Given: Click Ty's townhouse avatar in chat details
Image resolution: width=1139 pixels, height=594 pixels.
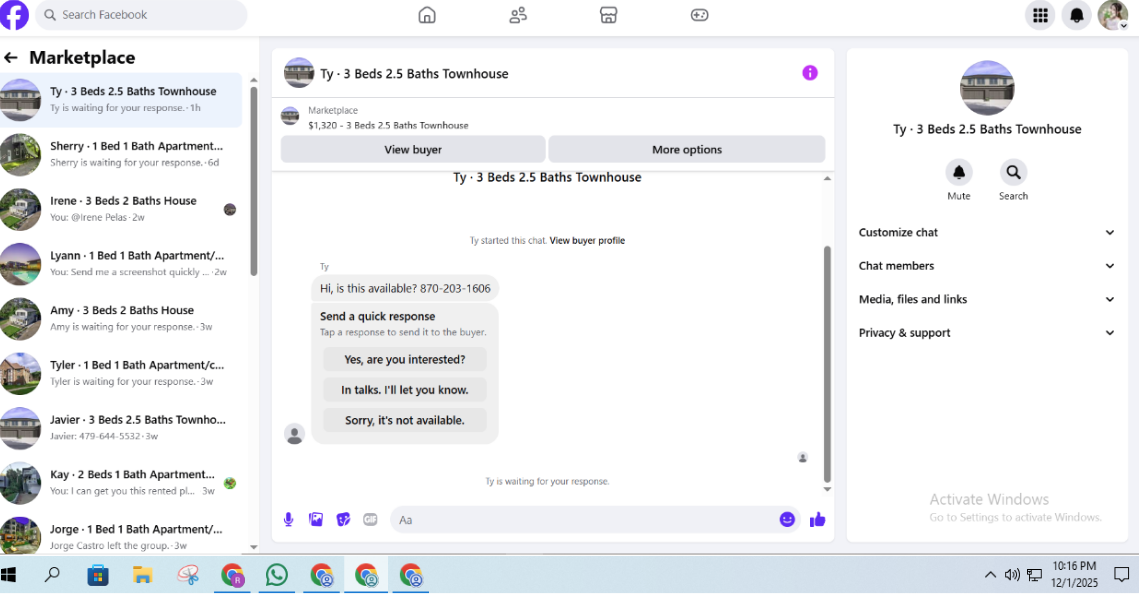Looking at the screenshot, I should coord(986,88).
